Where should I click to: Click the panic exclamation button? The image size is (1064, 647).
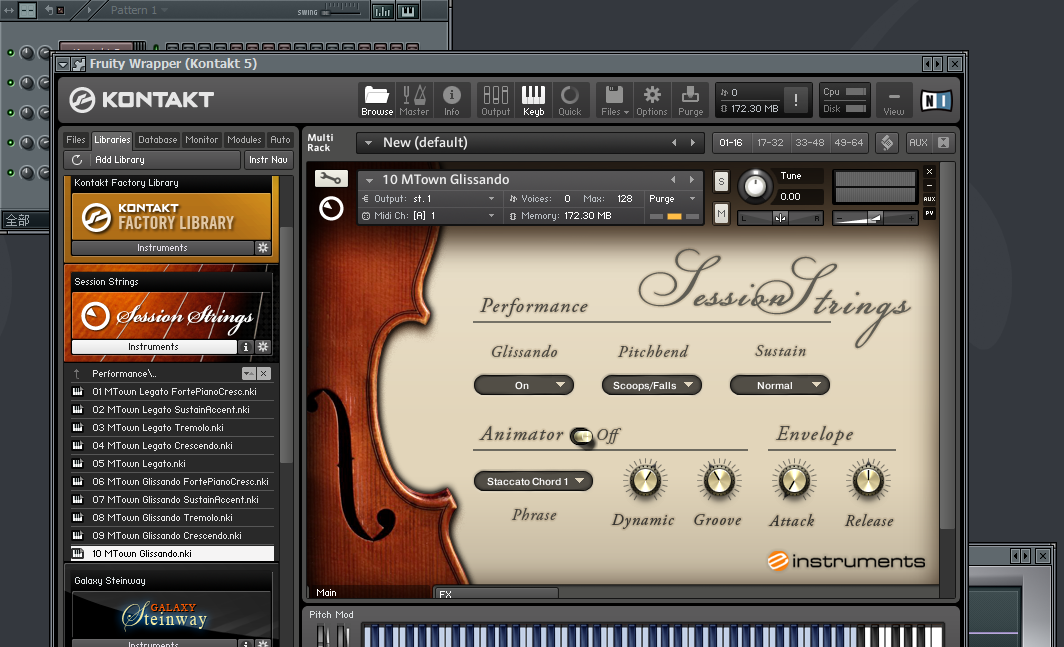coord(796,100)
